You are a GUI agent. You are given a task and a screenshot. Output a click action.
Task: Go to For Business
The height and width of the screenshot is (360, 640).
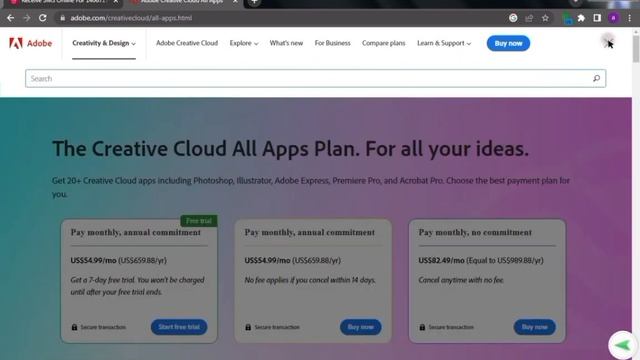332,43
